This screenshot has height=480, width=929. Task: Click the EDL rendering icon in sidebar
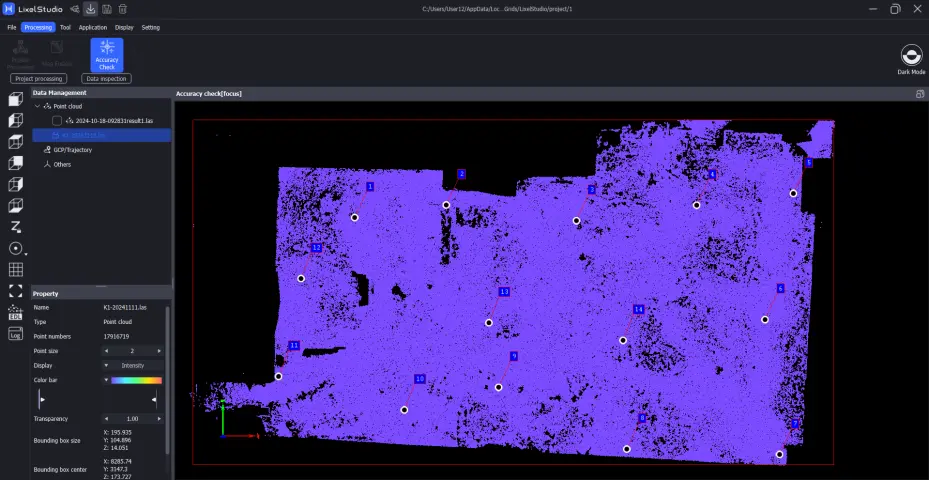pyautogui.click(x=15, y=313)
